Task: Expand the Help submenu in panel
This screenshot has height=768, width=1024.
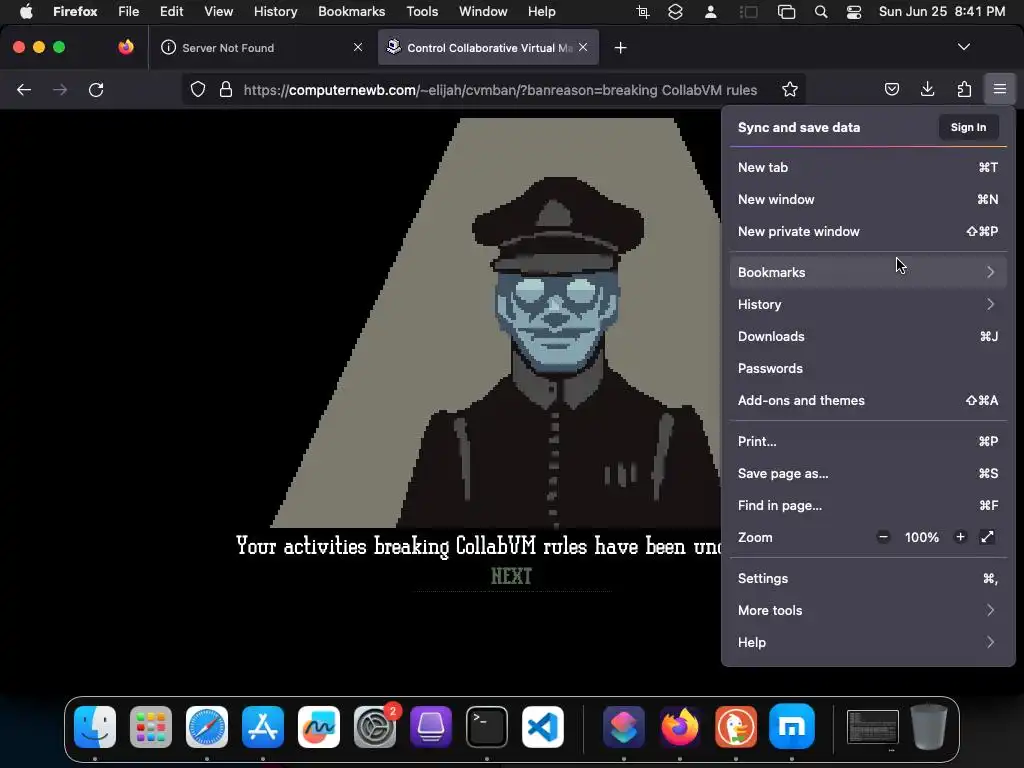Action: (x=868, y=643)
